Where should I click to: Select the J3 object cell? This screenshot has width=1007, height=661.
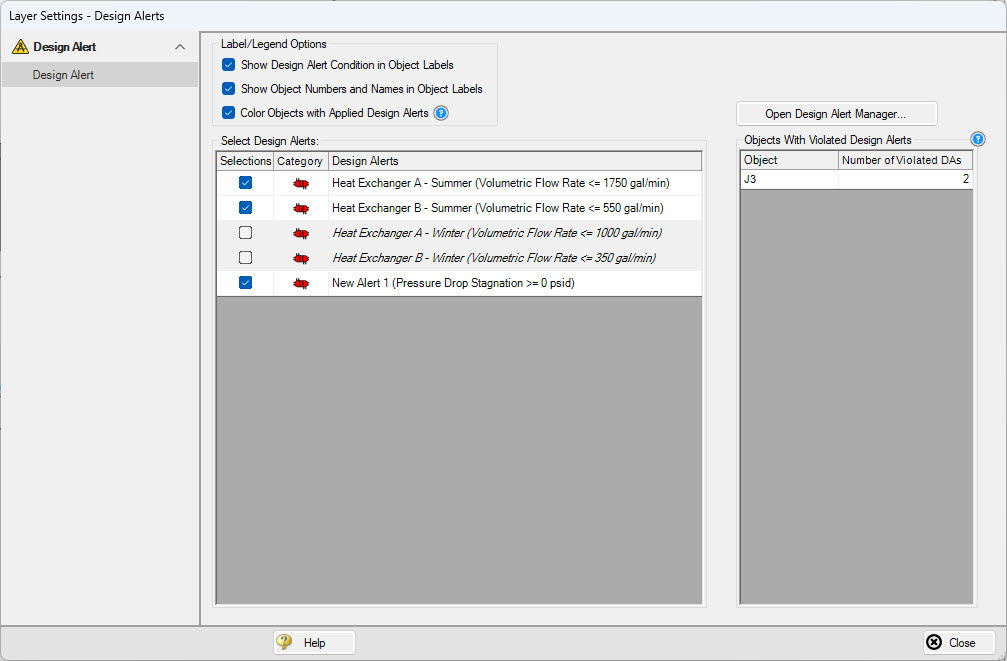(789, 179)
